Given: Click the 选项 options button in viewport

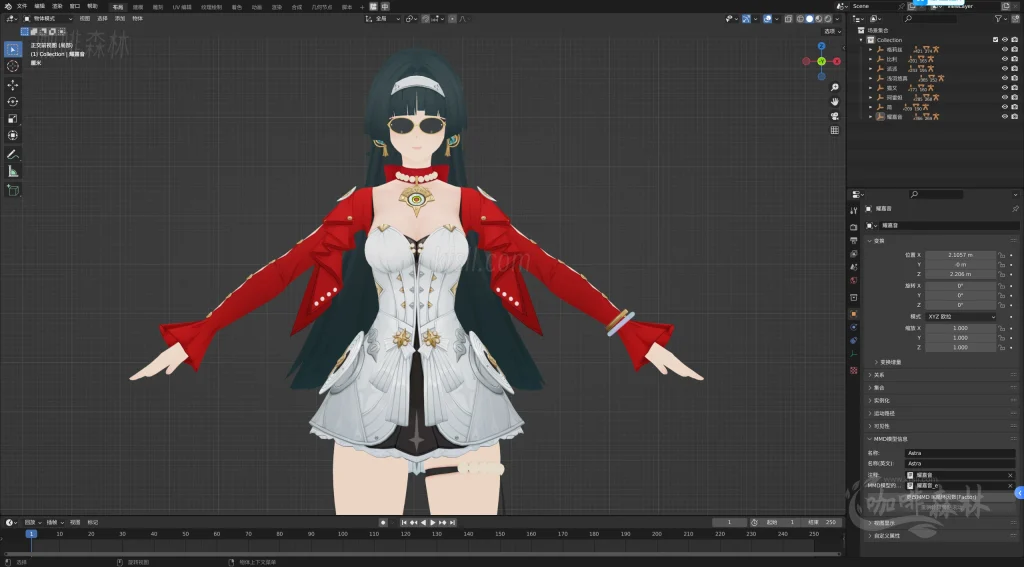Looking at the screenshot, I should point(830,31).
